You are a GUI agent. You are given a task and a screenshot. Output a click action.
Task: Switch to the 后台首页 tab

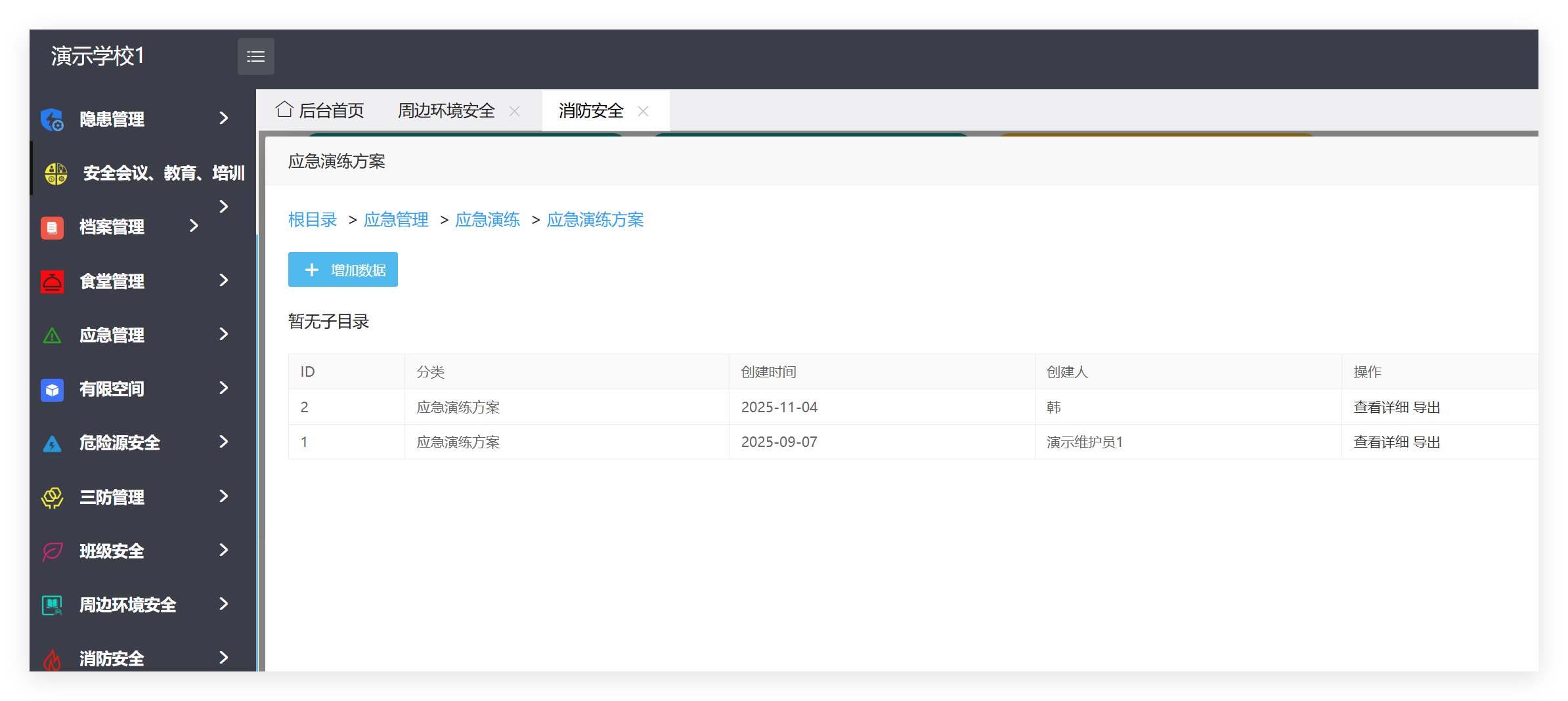point(331,110)
